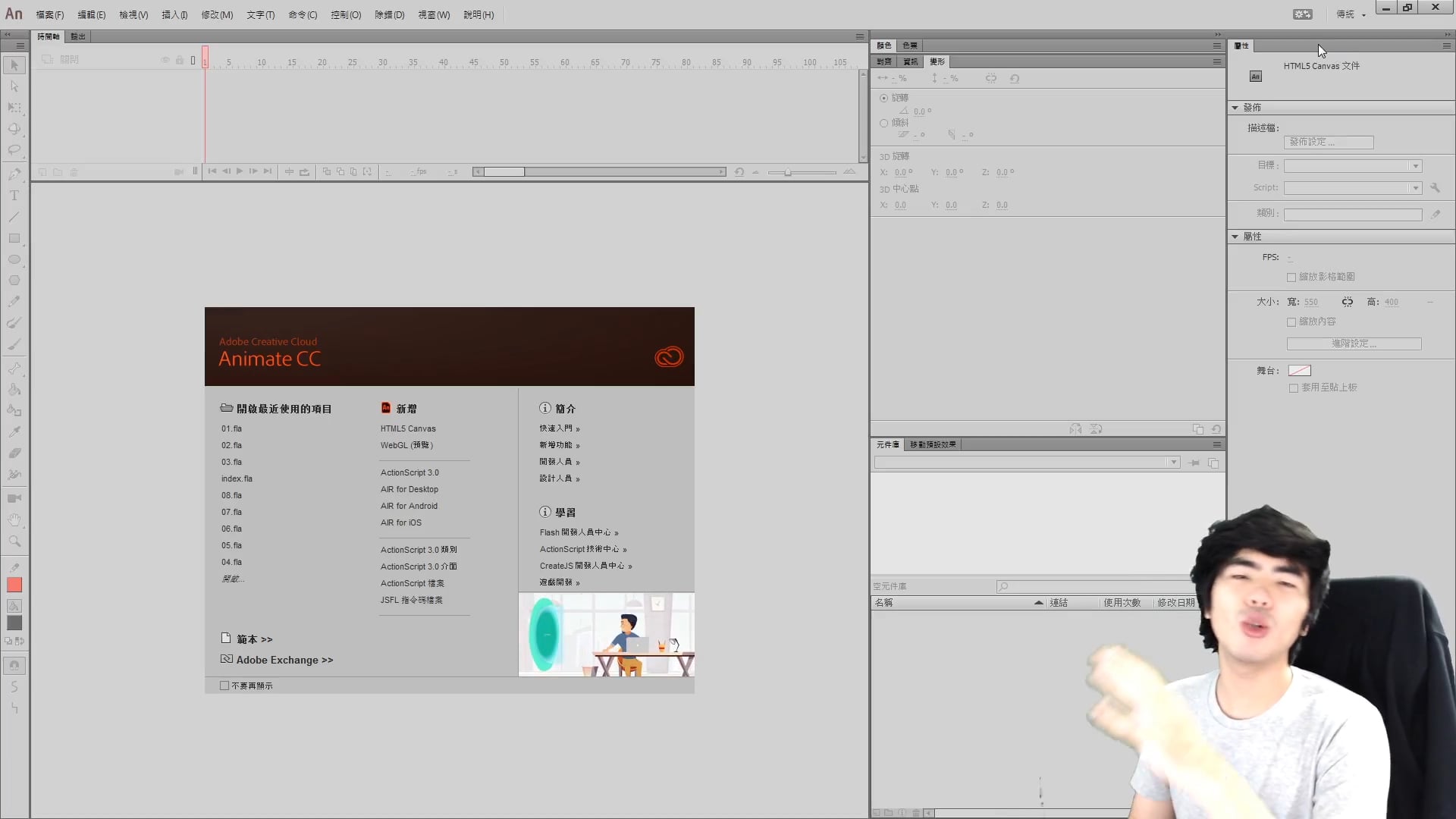1456x819 pixels.
Task: Collapse the 發佈 section
Action: pyautogui.click(x=1235, y=108)
